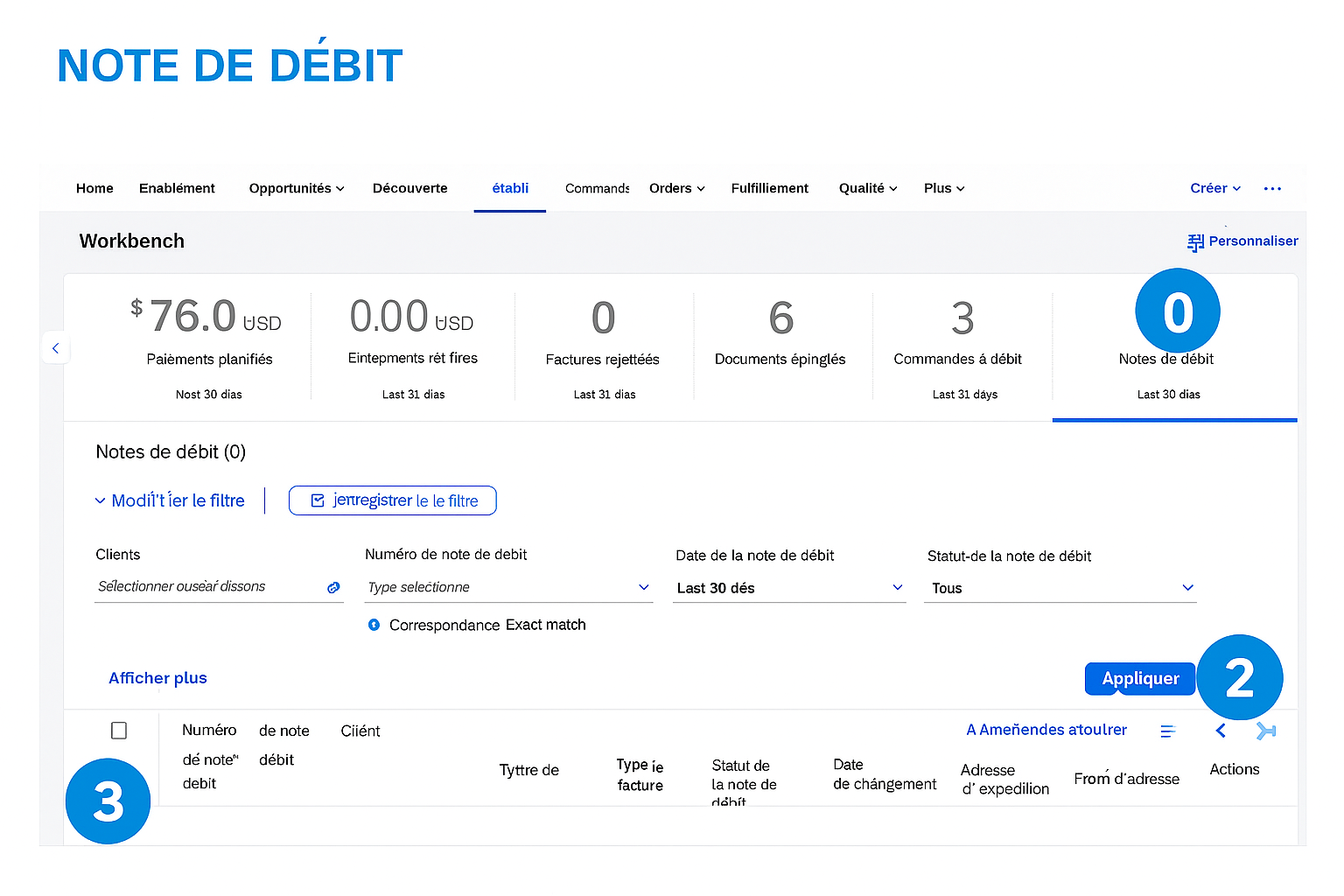Viewport: 1344px width, 896px height.
Task: Open the table column settings icon
Action: 1167,731
